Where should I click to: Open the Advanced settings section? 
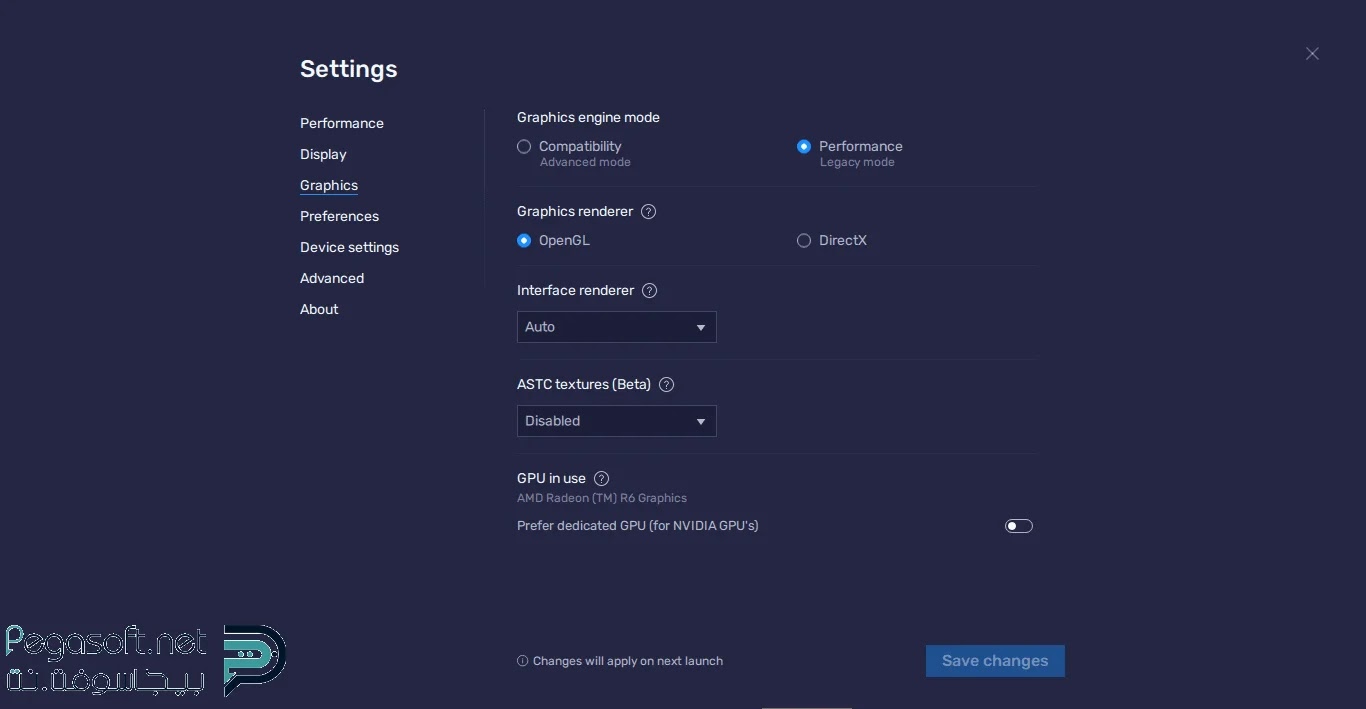(x=332, y=279)
